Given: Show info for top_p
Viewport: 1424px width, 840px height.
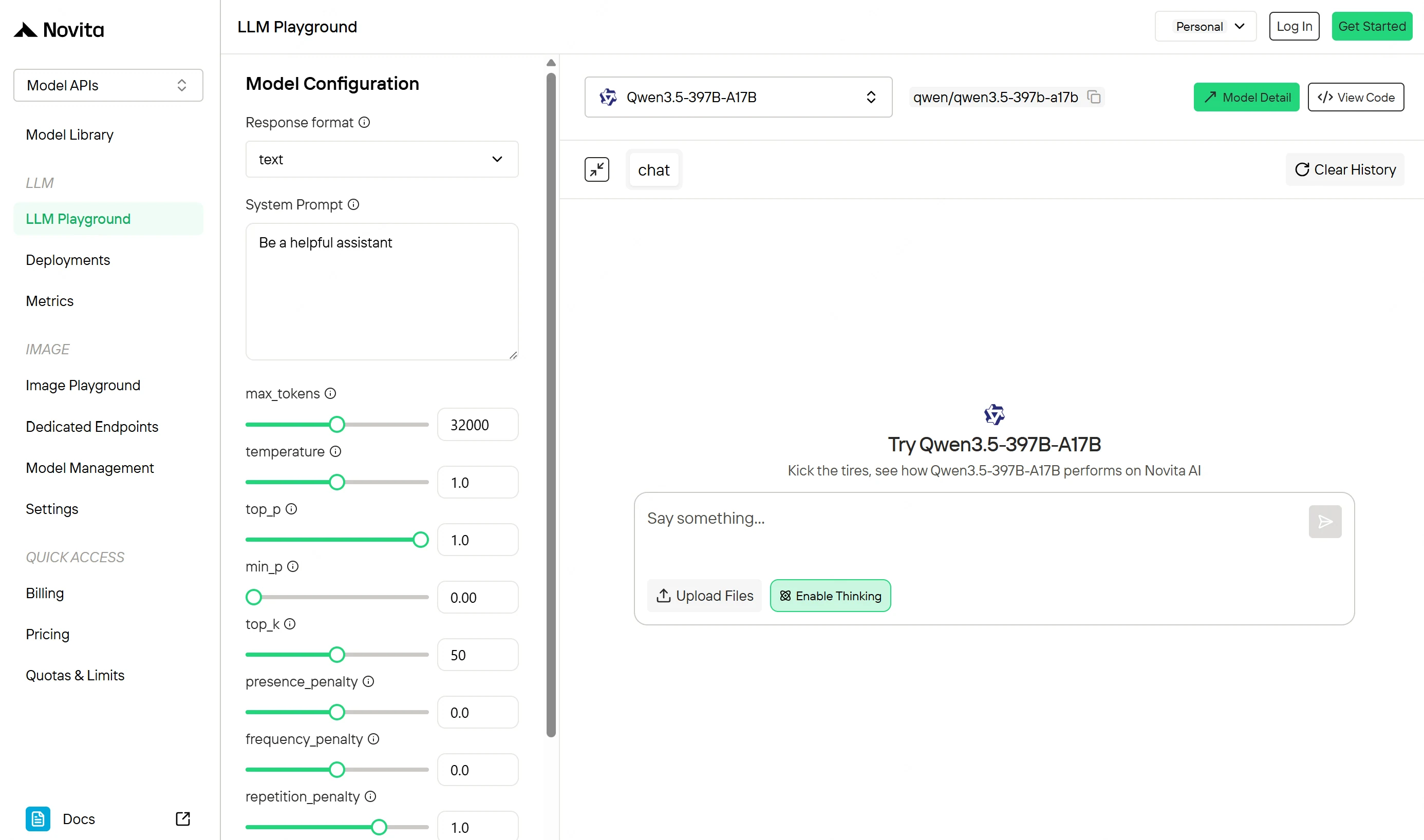Looking at the screenshot, I should [291, 509].
